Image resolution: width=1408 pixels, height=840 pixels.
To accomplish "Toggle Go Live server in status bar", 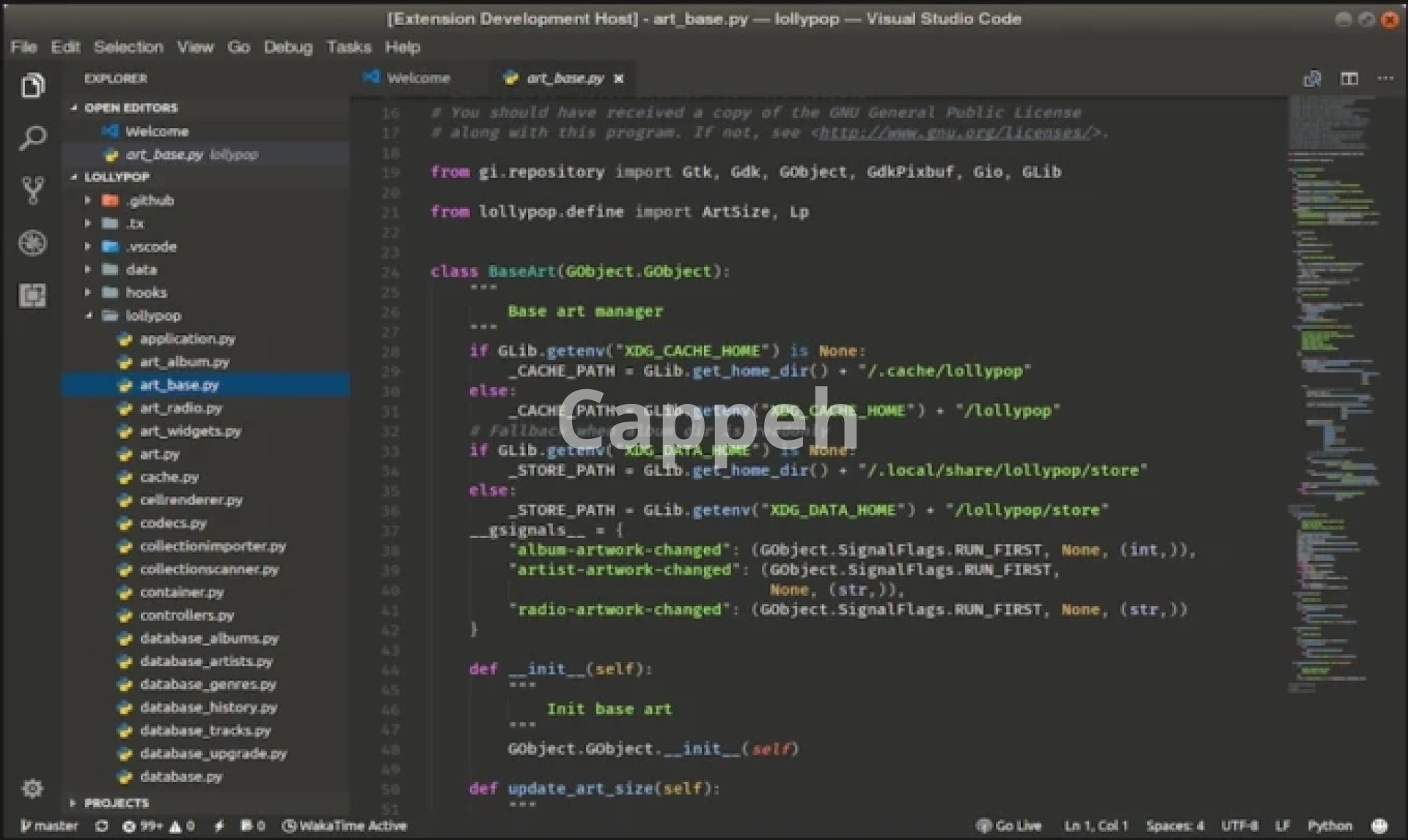I will click(1010, 826).
